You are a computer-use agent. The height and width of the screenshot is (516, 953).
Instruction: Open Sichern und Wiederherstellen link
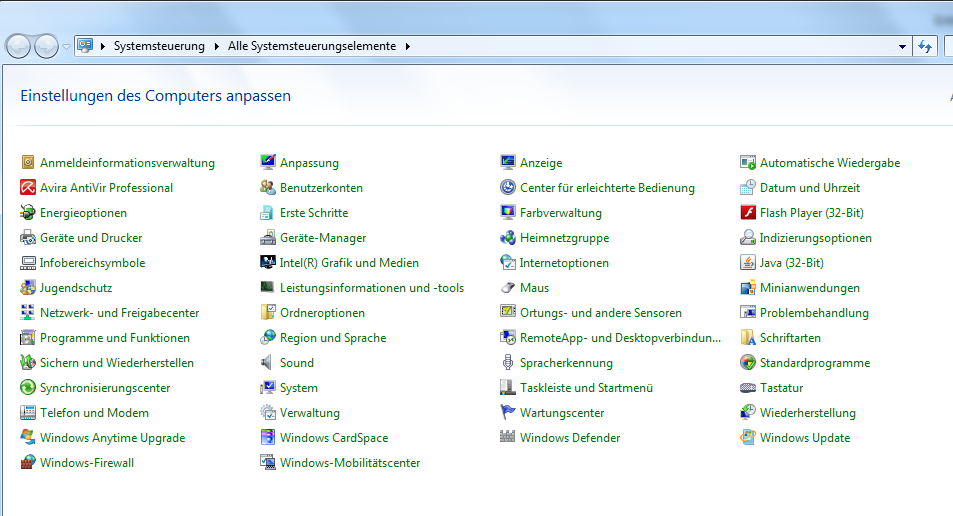117,362
